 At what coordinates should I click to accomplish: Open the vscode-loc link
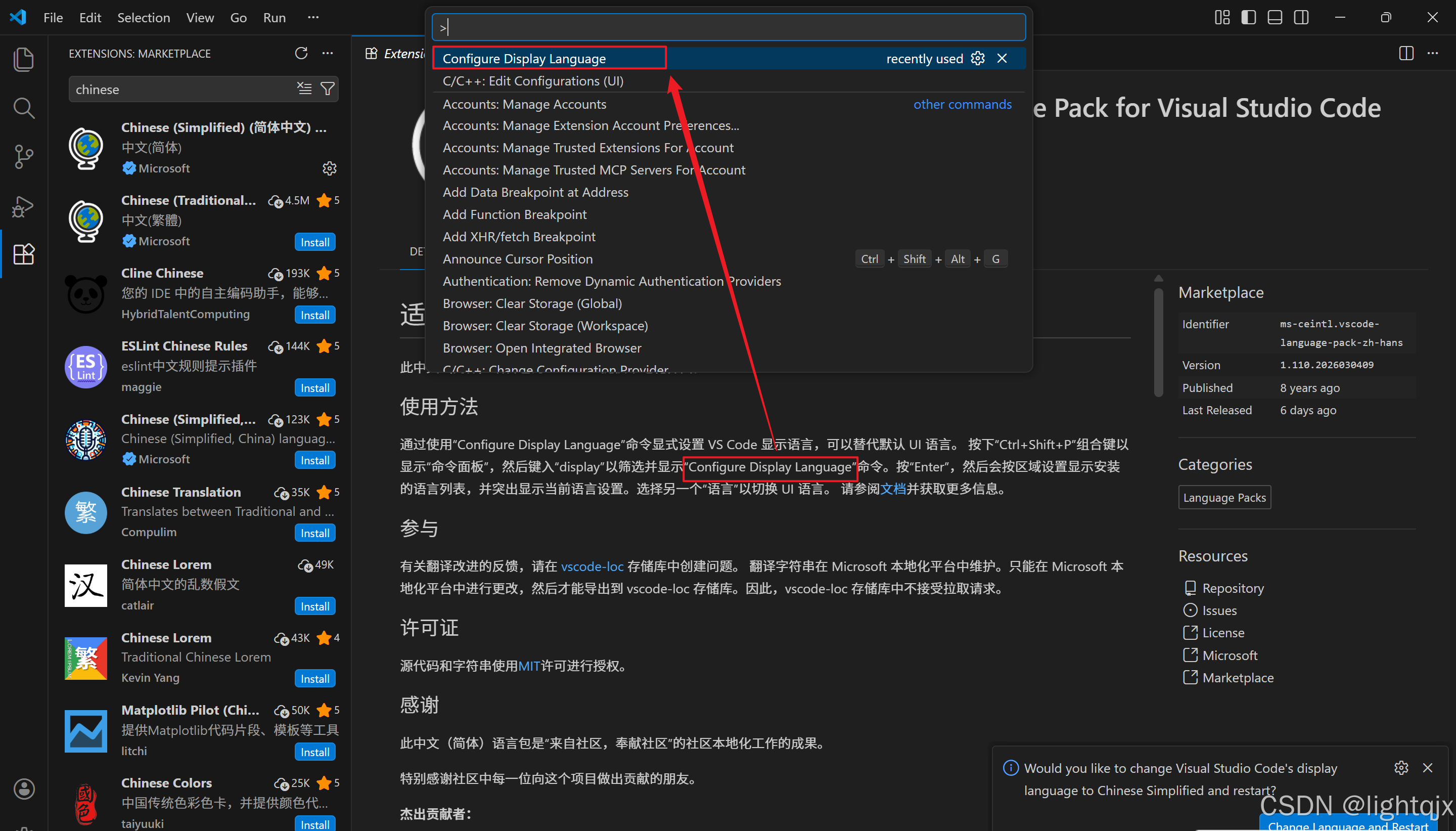tap(592, 566)
